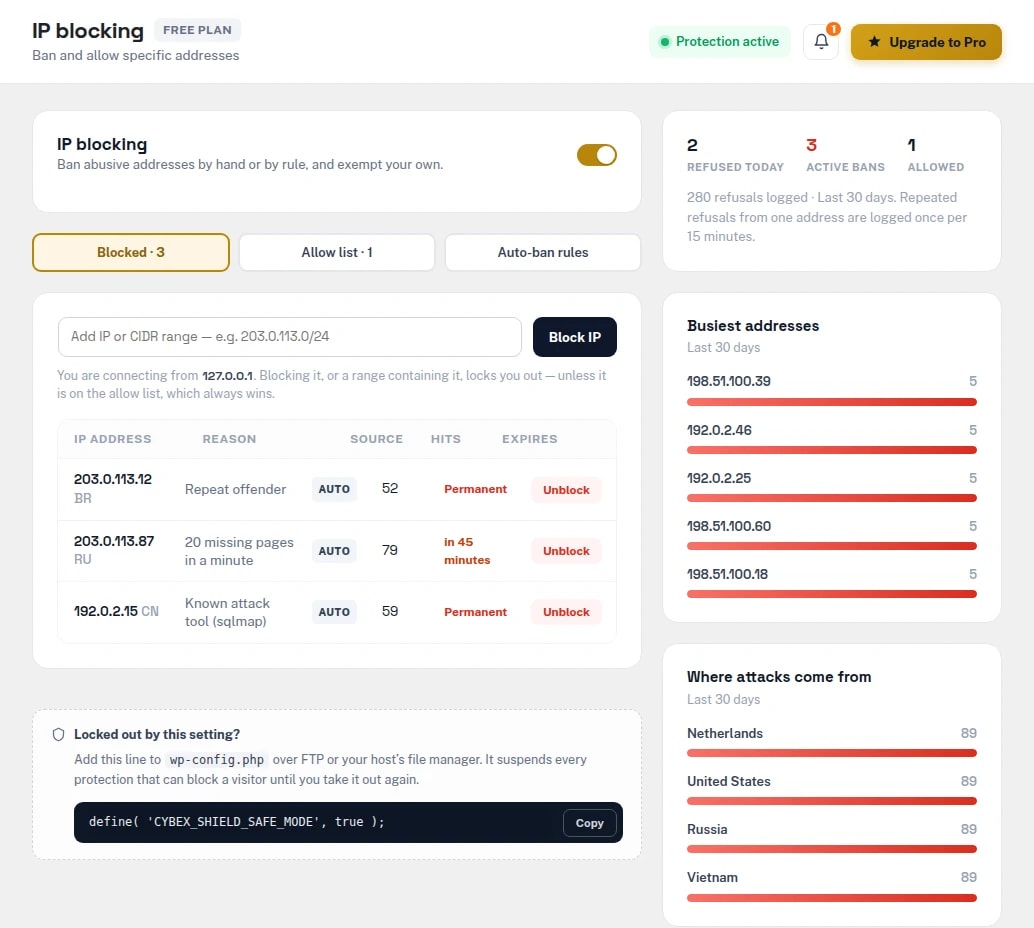Click hits value 59
Viewport: 1034px width, 928px height.
tap(390, 611)
